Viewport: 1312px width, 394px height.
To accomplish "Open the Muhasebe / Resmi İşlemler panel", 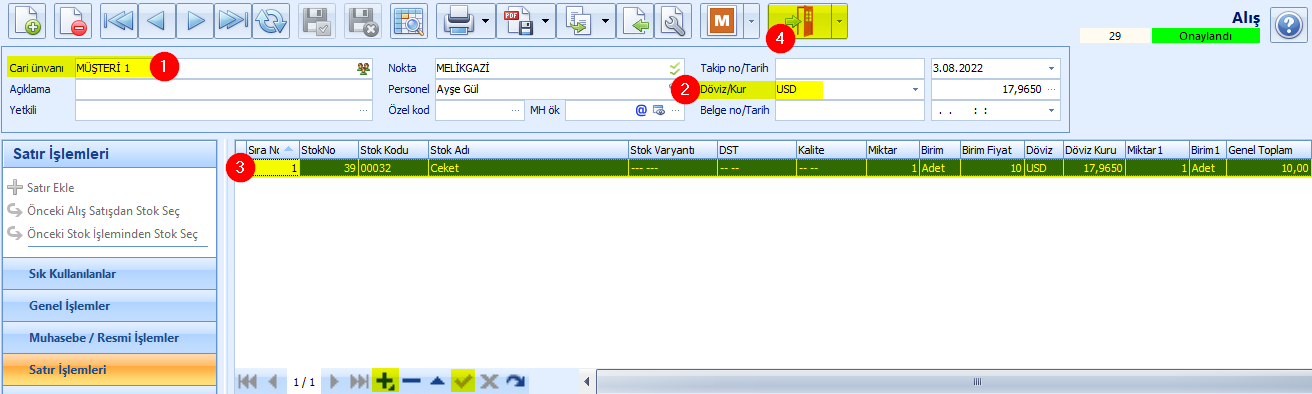I will [x=110, y=337].
